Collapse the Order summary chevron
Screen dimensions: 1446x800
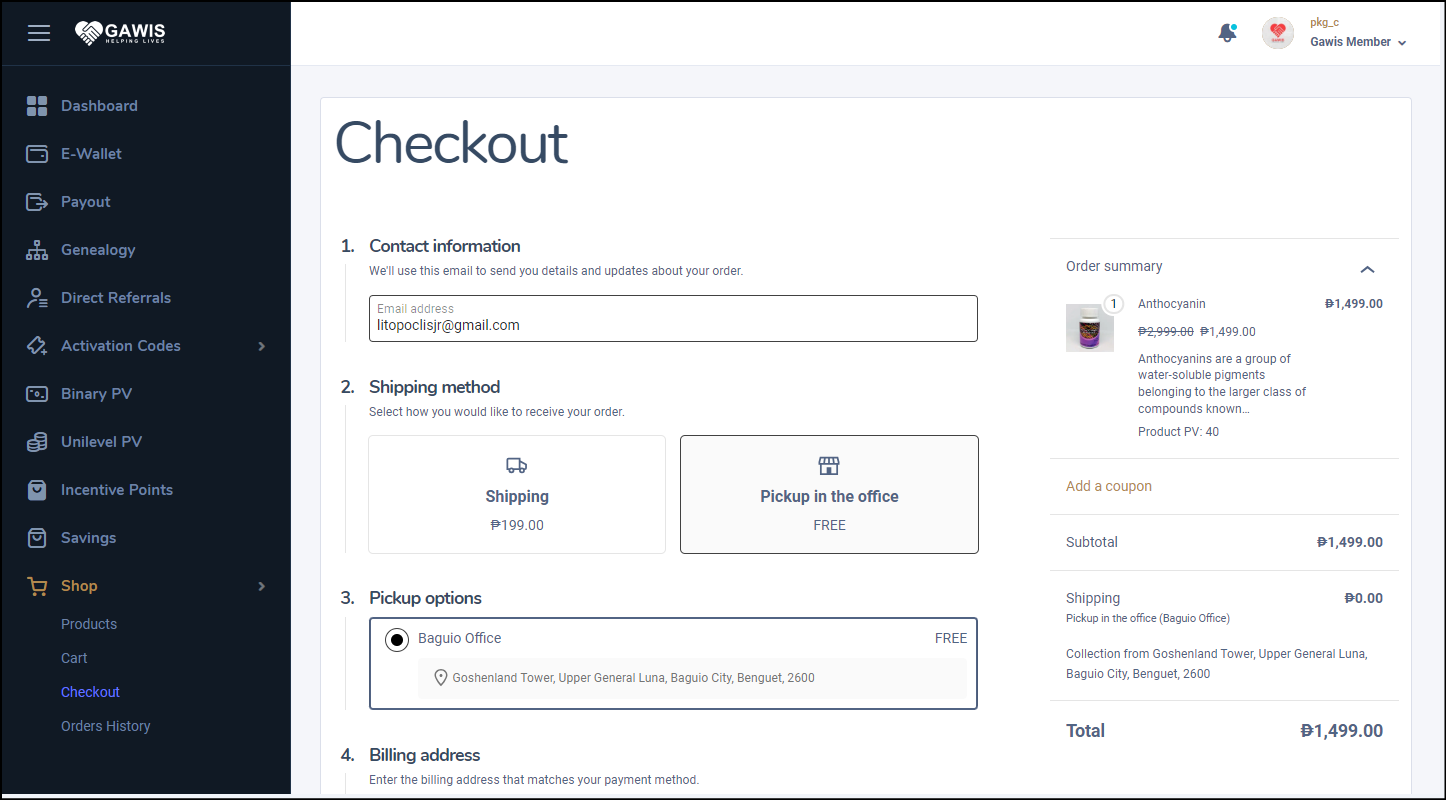pos(1367,269)
